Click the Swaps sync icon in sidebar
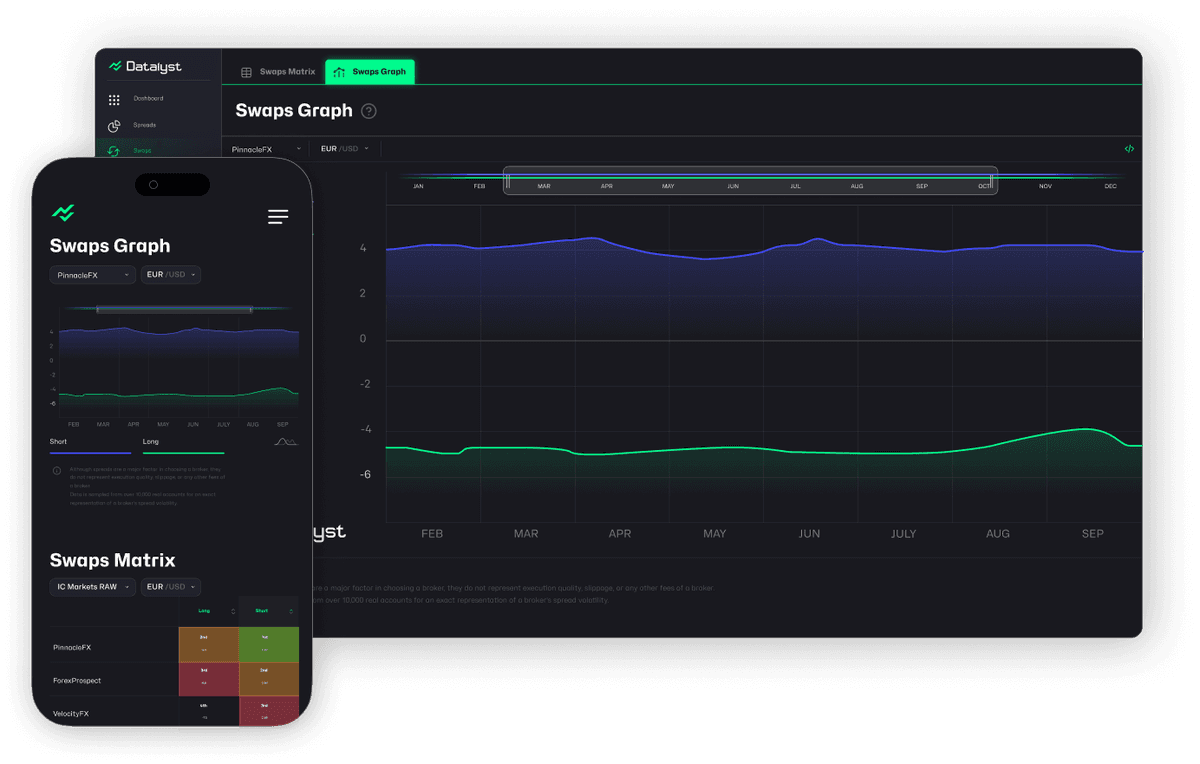The width and height of the screenshot is (1200, 764). coord(115,151)
